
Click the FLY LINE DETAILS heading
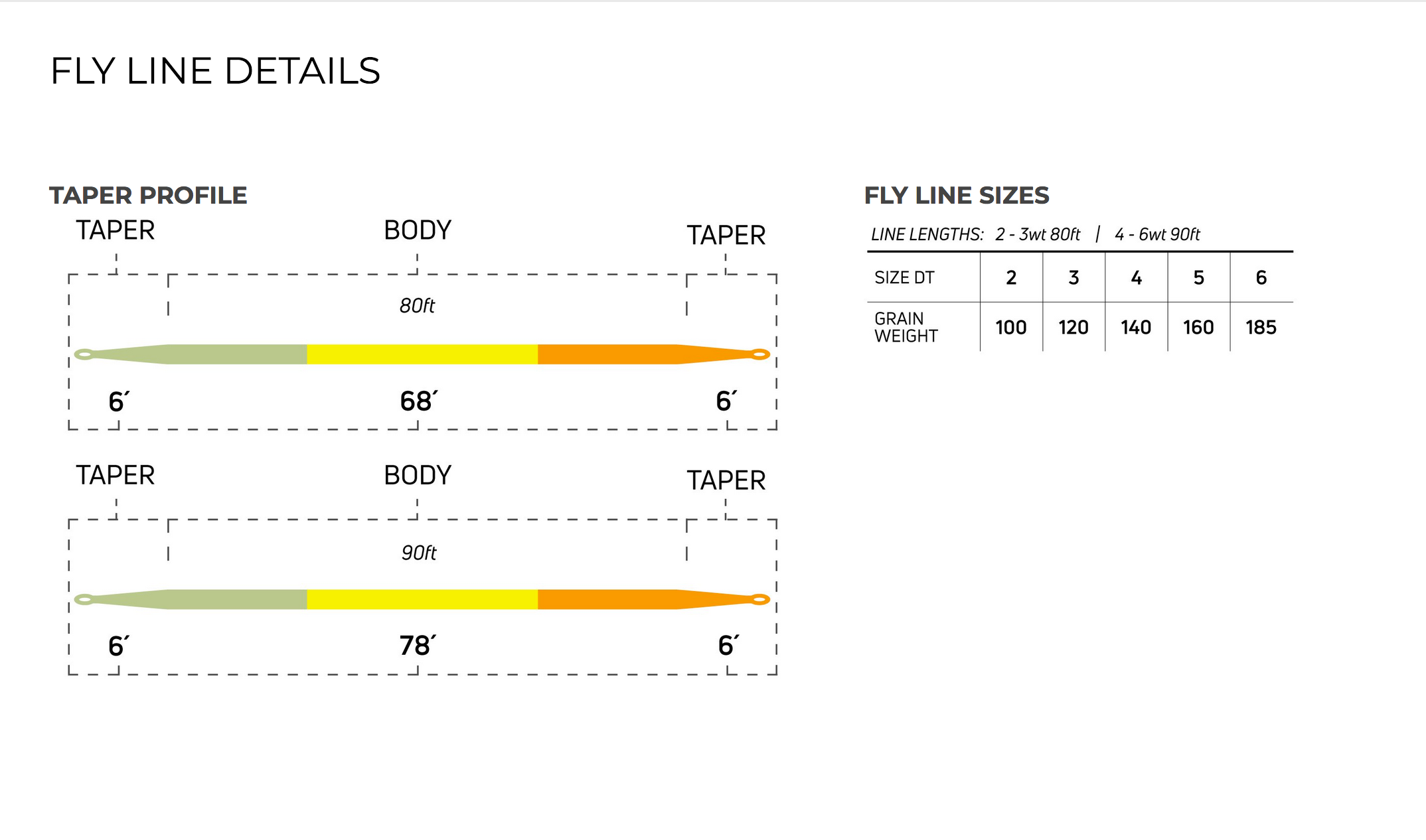click(x=215, y=71)
